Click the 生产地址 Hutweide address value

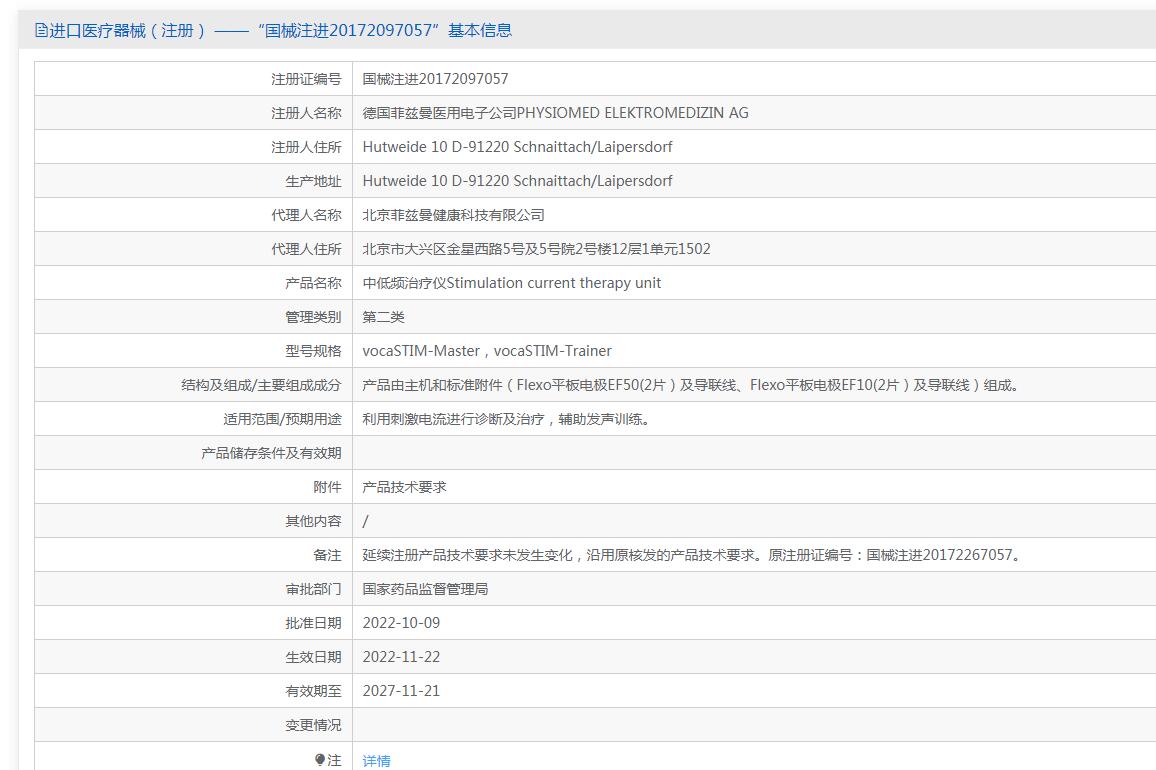click(517, 181)
